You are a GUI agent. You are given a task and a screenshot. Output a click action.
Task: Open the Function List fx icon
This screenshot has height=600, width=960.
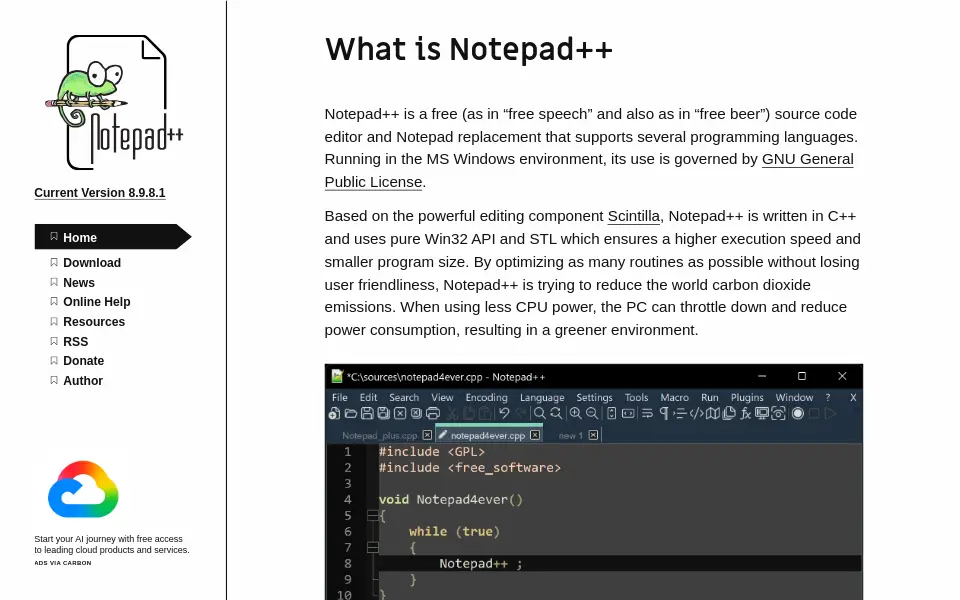point(746,413)
